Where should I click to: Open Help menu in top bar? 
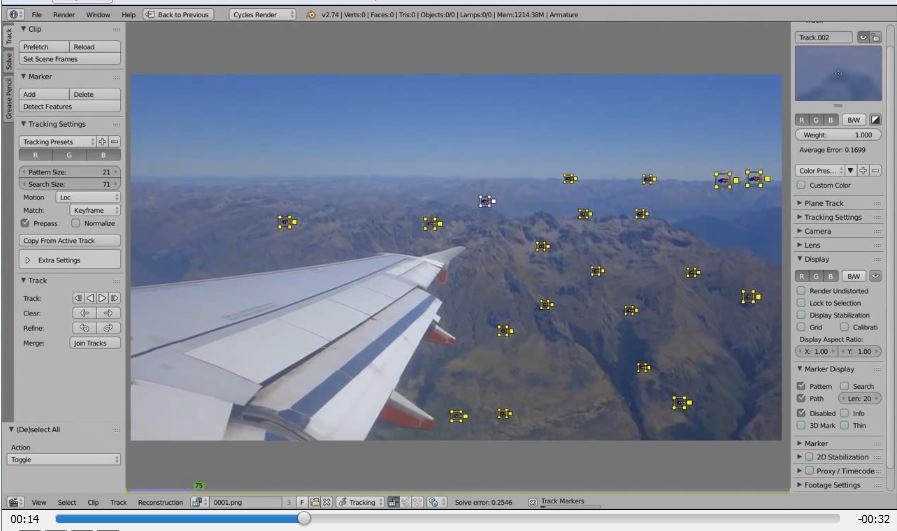tap(128, 15)
